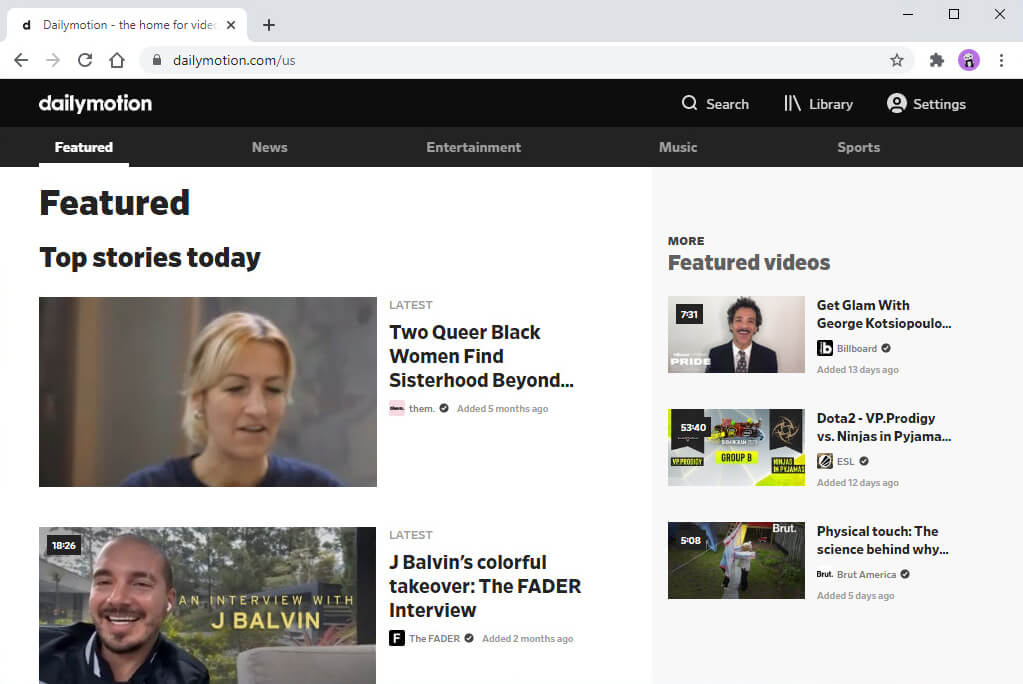Bookmark this page with the star icon
The image size is (1023, 684).
pyautogui.click(x=897, y=60)
